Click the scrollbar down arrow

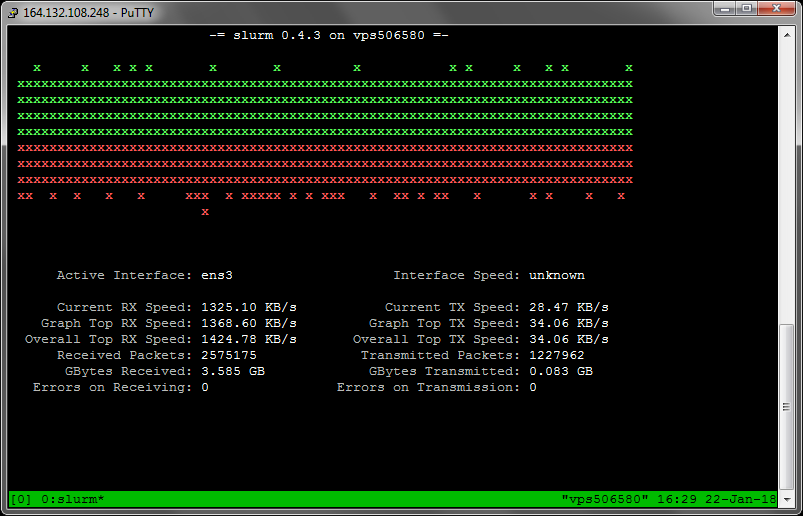[787, 500]
